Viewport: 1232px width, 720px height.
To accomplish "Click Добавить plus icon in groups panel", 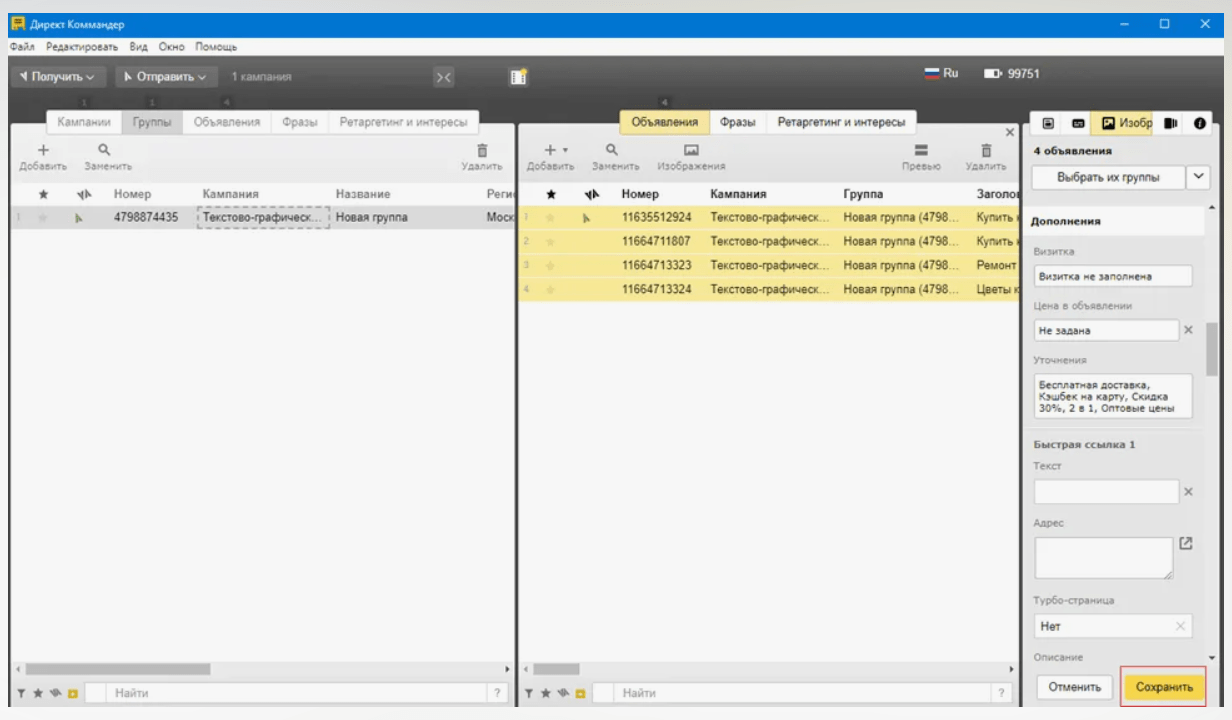I will [x=43, y=150].
